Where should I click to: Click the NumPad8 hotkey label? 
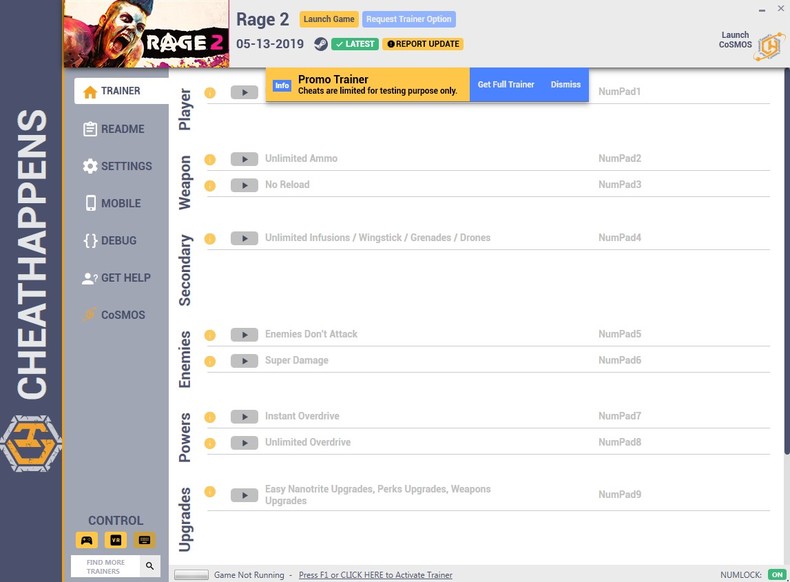(620, 442)
